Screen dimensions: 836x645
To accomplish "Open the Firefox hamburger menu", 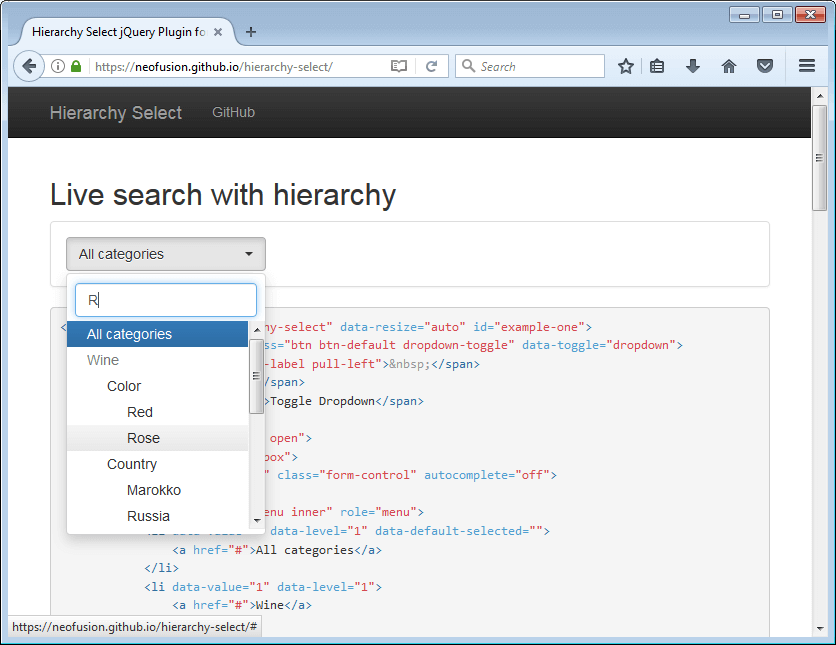I will tap(807, 67).
